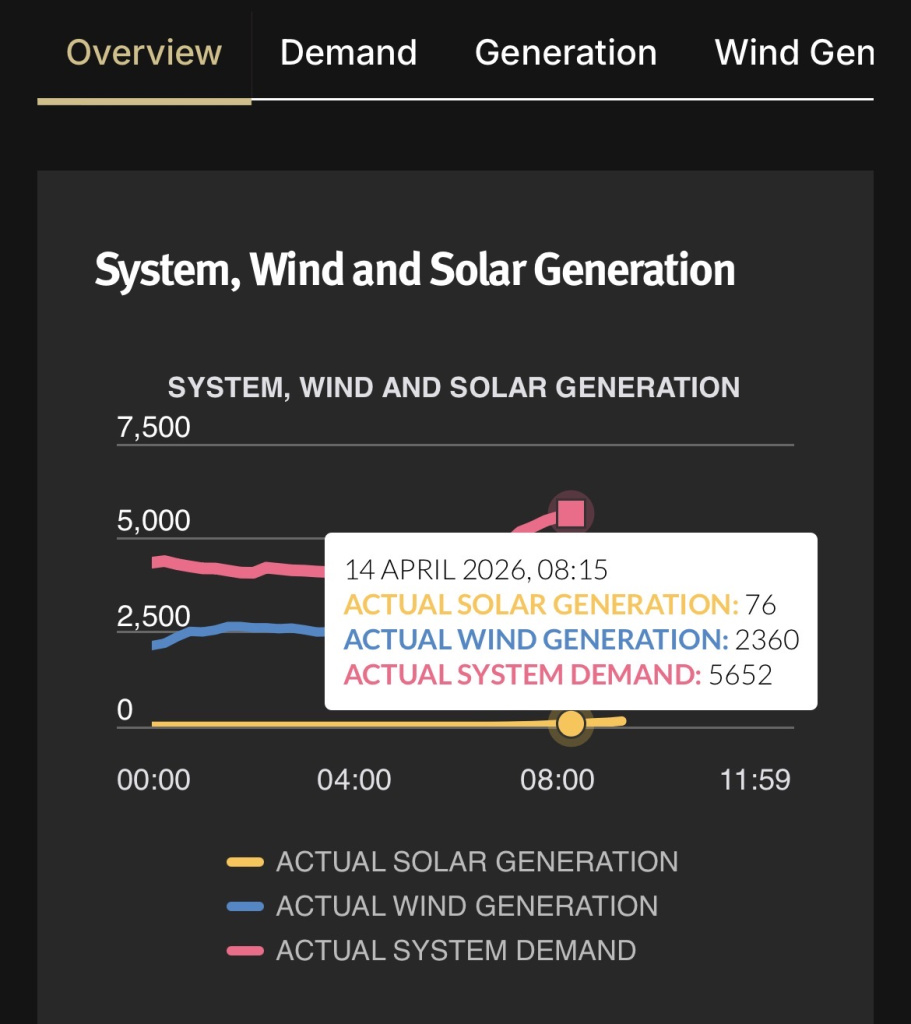Click the 14 April 2026 tooltip header
Screen dimensions: 911x1024
click(476, 569)
